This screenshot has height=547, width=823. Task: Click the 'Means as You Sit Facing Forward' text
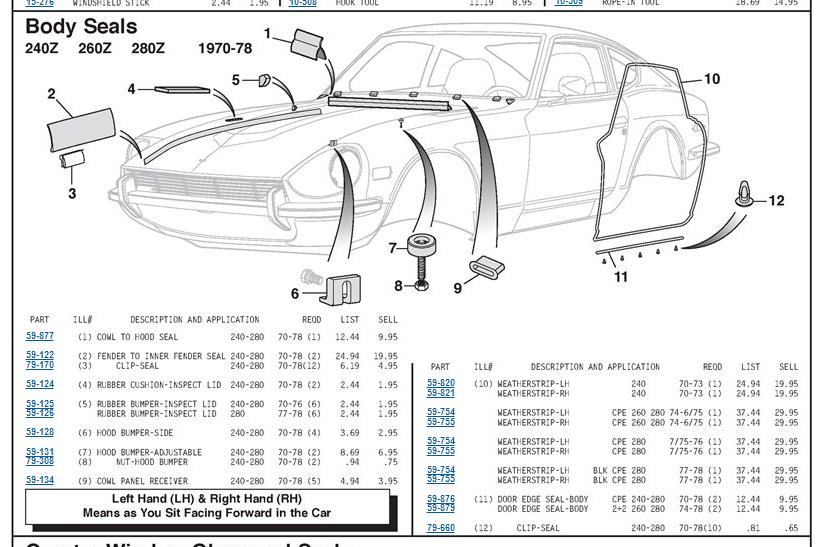[207, 513]
